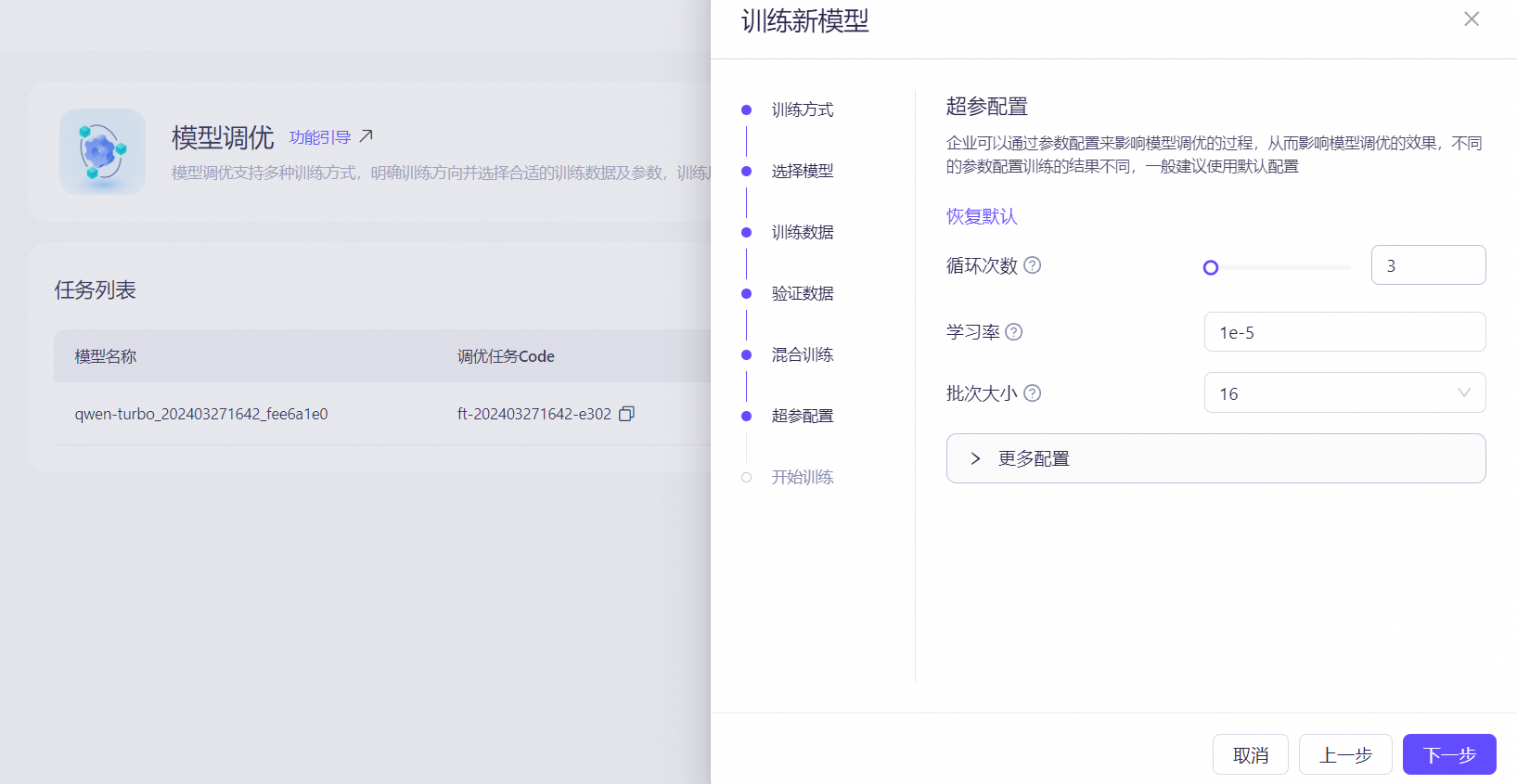Go back with the 上一步 button
1517x784 pixels.
(x=1345, y=754)
